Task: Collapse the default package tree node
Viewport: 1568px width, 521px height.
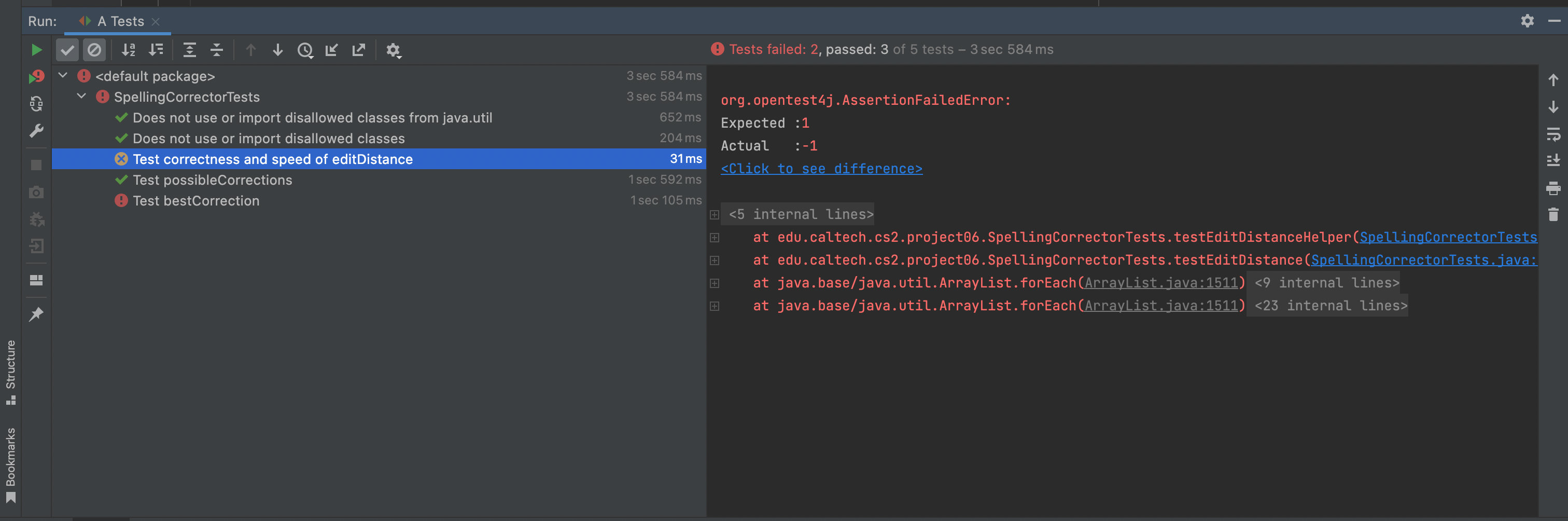Action: pos(63,76)
